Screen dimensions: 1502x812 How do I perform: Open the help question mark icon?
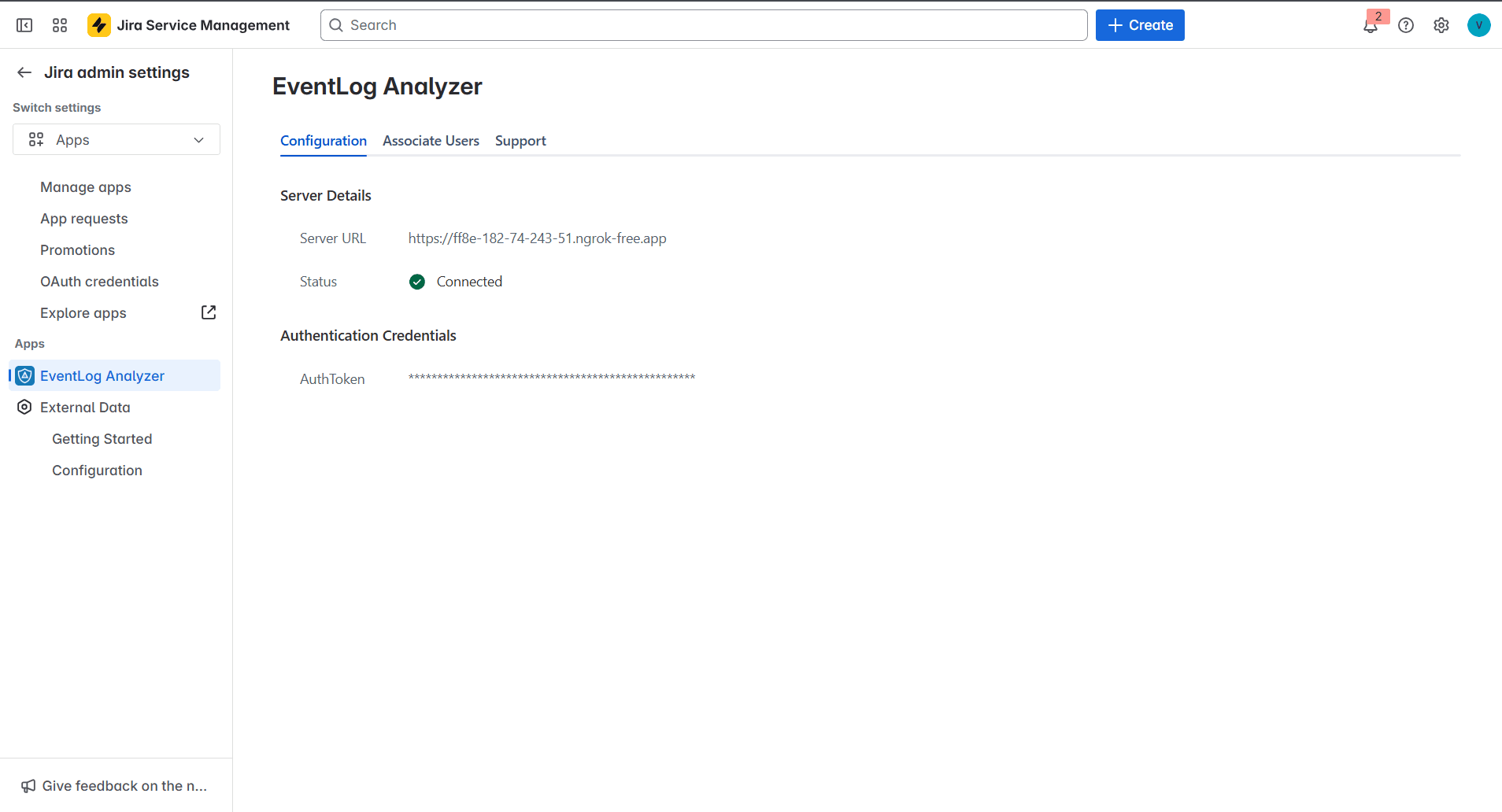[1406, 25]
